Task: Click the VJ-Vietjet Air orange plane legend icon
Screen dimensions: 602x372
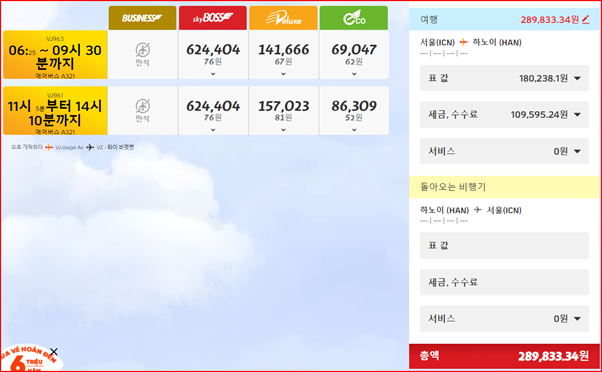Action: click(49, 147)
